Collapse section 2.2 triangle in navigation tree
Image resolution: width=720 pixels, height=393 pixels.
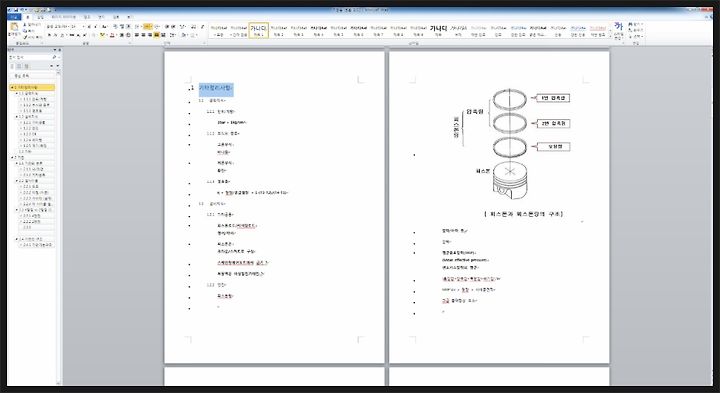[x=17, y=181]
